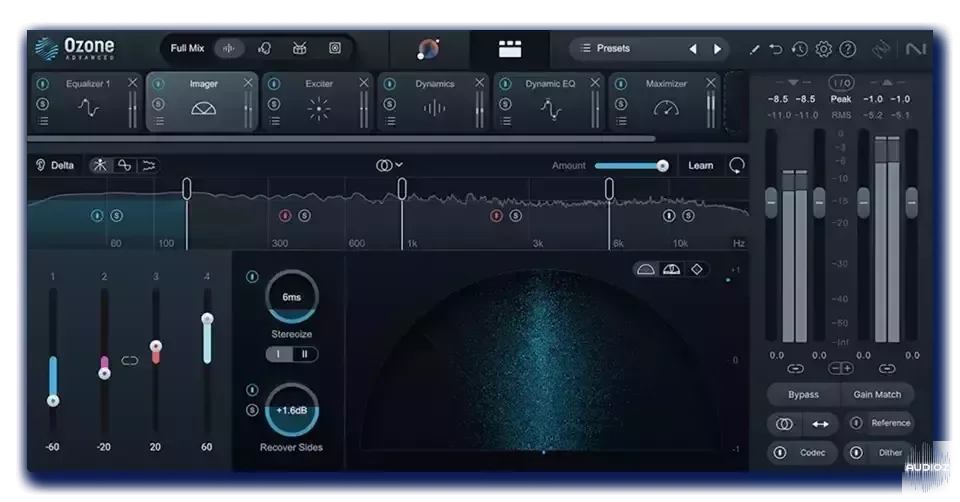Select the vocal balance head icon
The image size is (960, 502).
click(x=264, y=48)
